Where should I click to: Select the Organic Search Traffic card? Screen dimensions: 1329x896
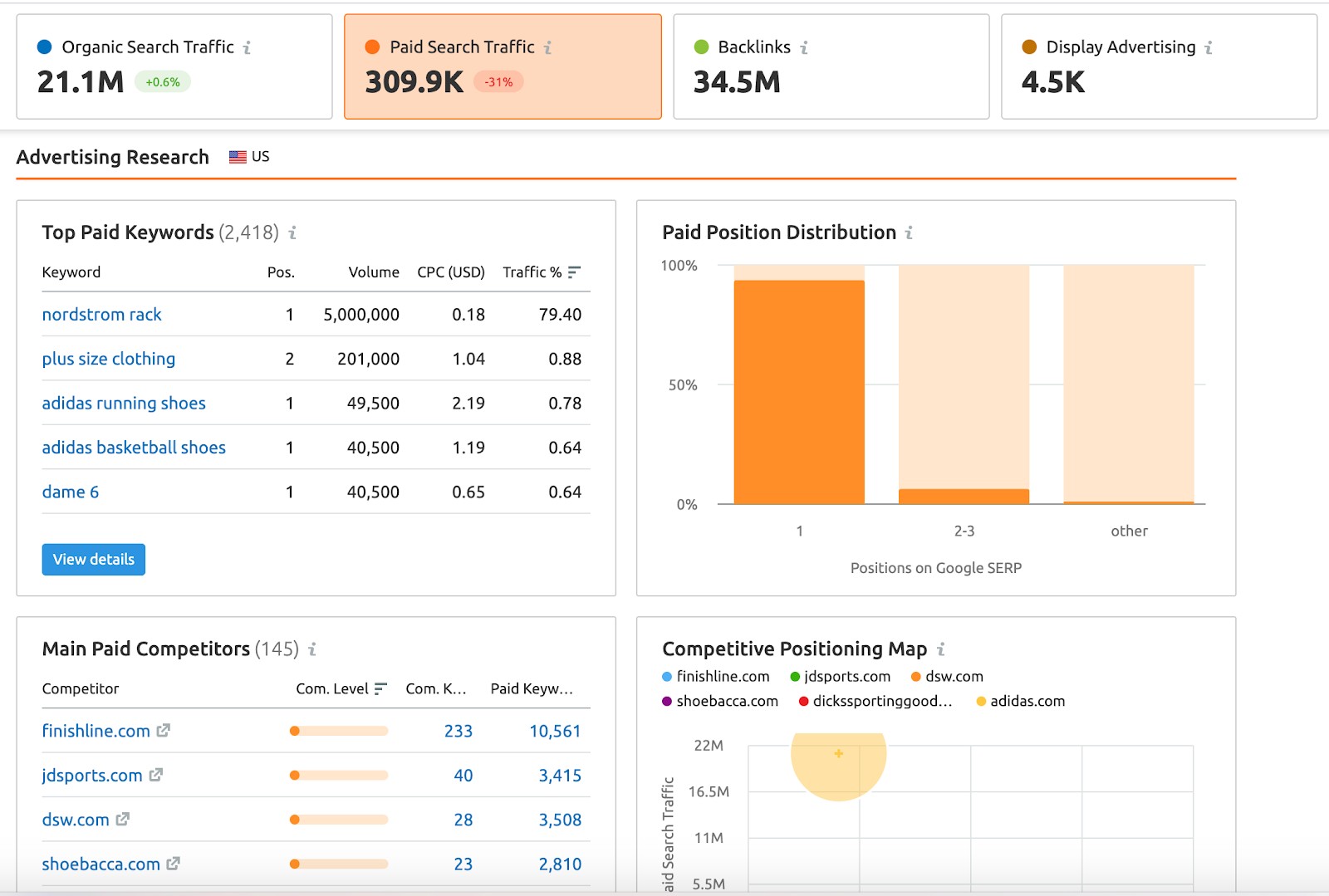[x=174, y=66]
